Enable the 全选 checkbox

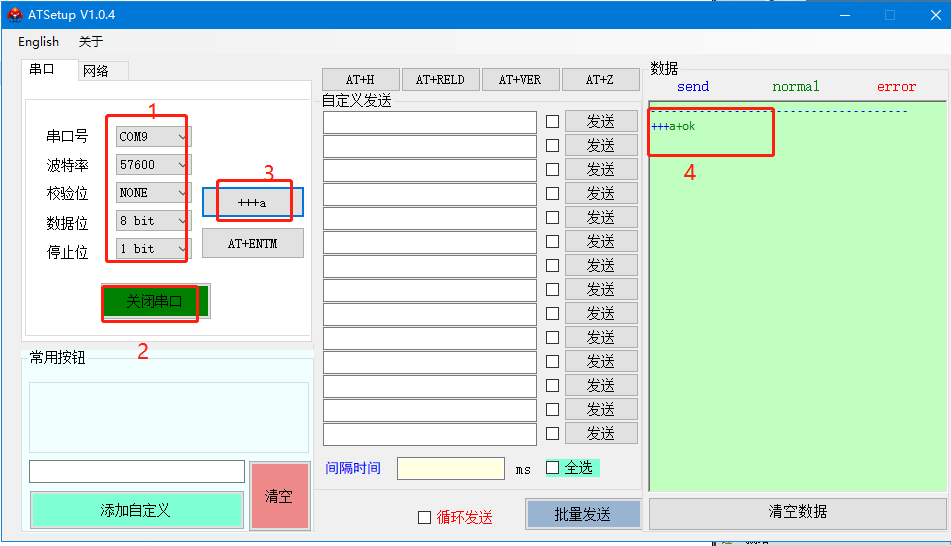point(553,467)
